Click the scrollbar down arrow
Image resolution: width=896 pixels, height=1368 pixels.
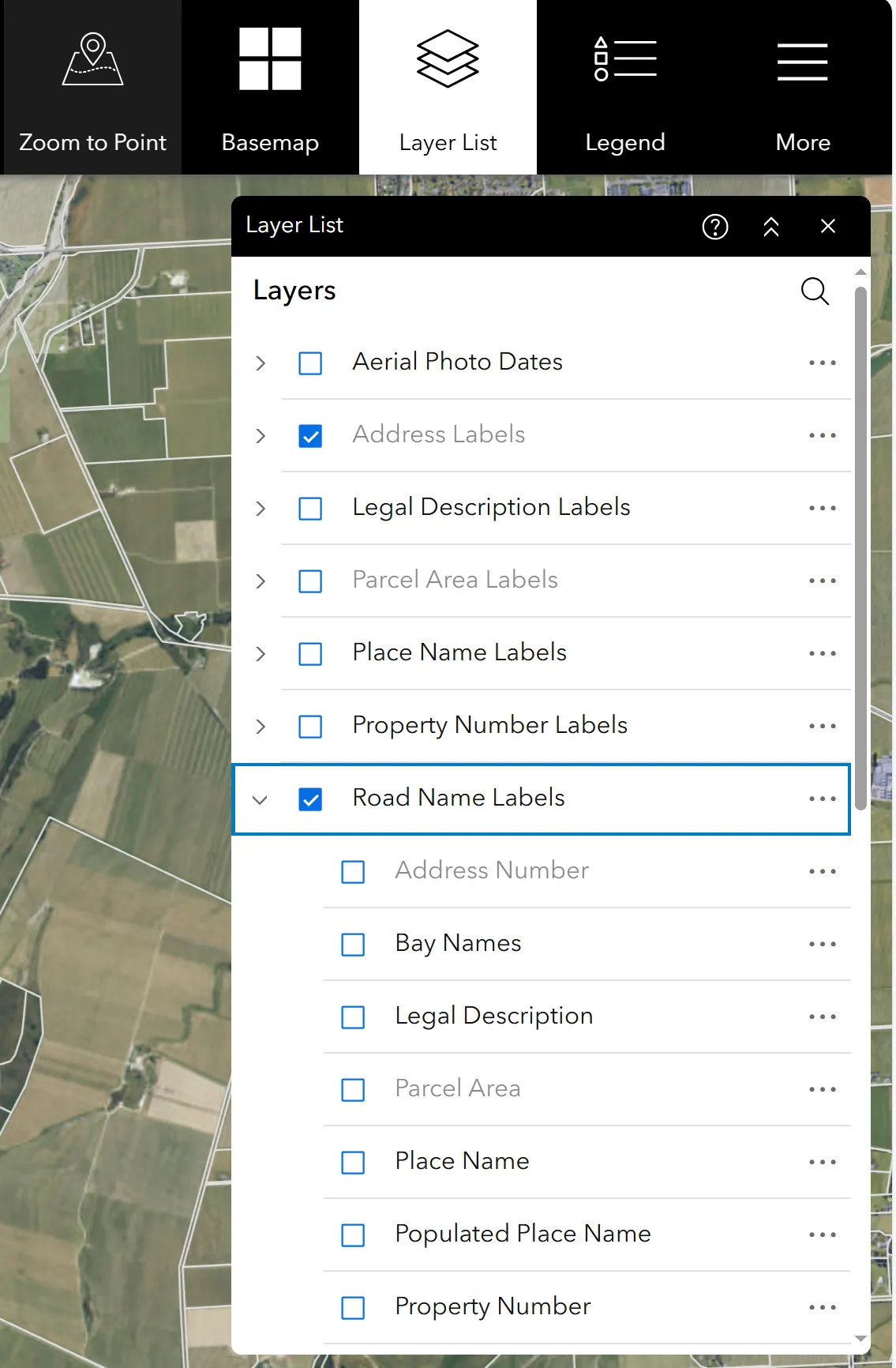click(x=860, y=1339)
